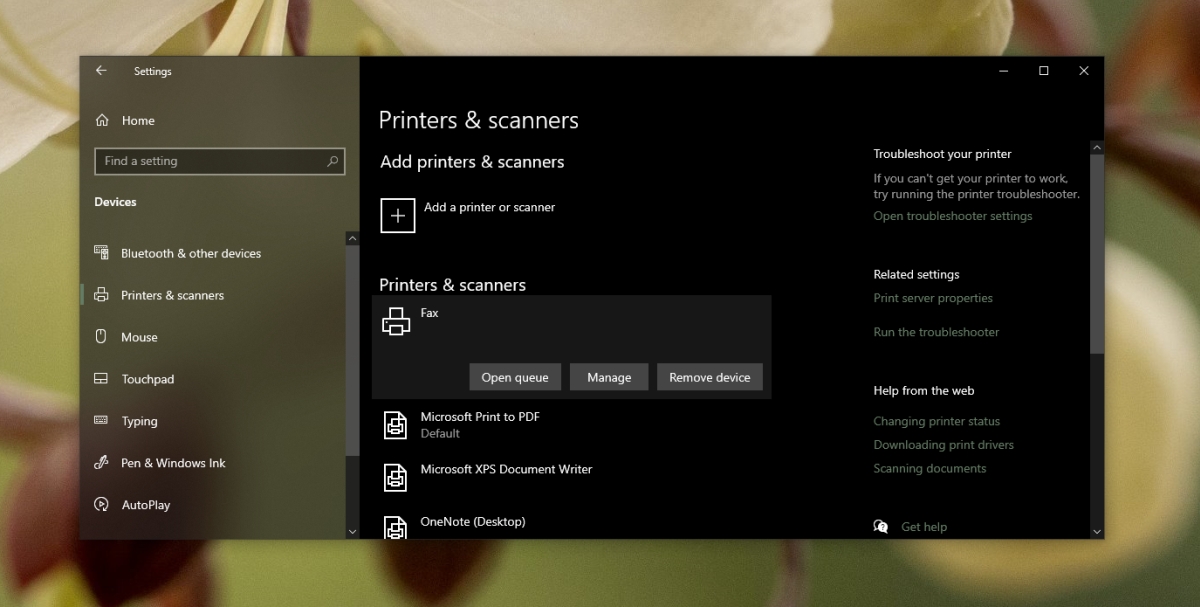This screenshot has height=607, width=1200.
Task: Switch to Typing settings page
Action: (x=139, y=421)
